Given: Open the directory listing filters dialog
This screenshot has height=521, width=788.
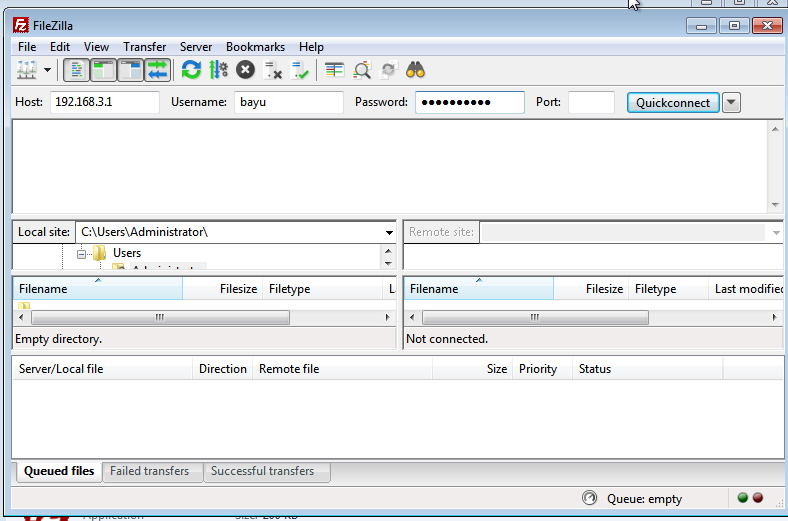Looking at the screenshot, I should coord(334,70).
